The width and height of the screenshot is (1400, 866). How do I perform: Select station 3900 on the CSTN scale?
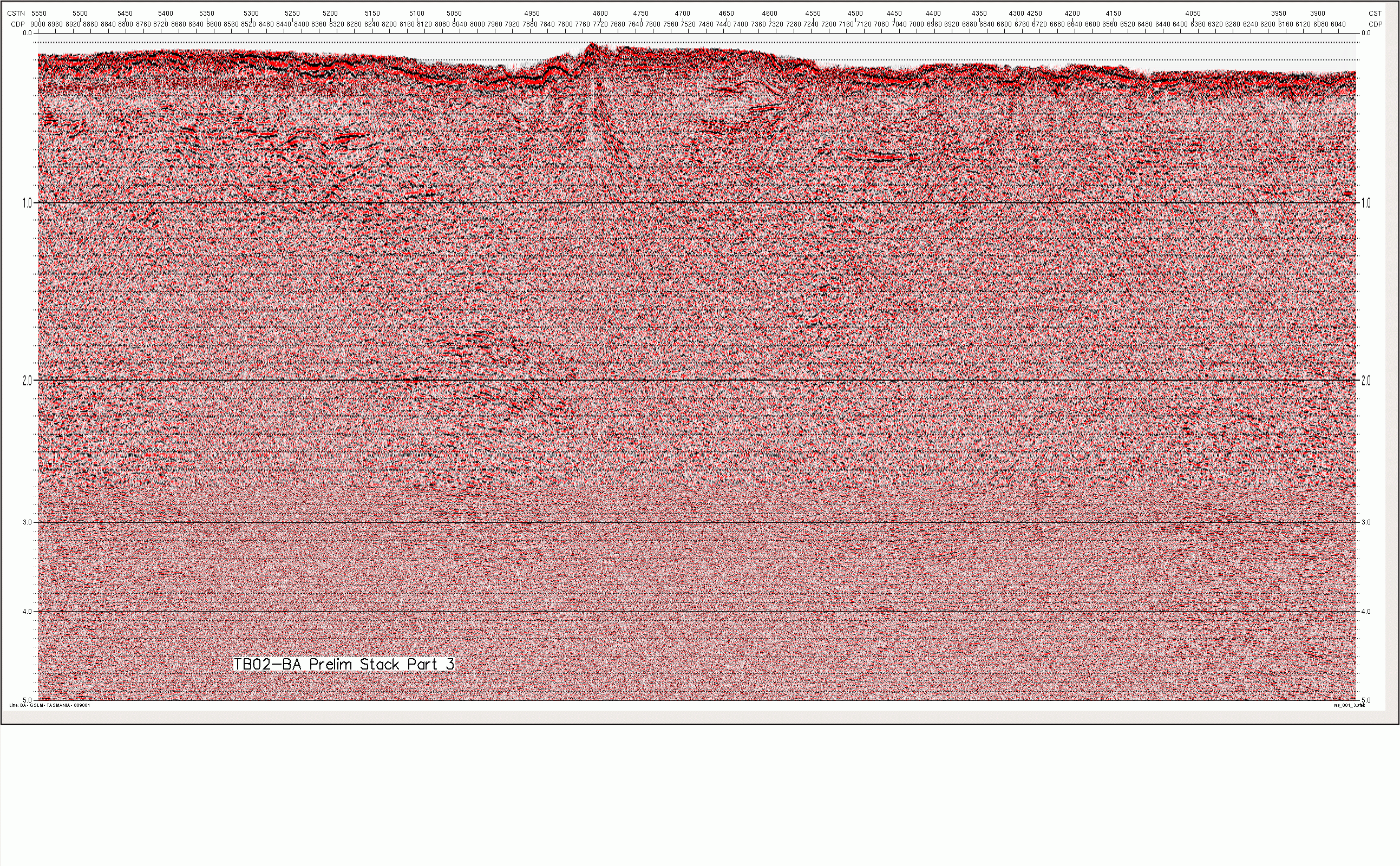1318,13
